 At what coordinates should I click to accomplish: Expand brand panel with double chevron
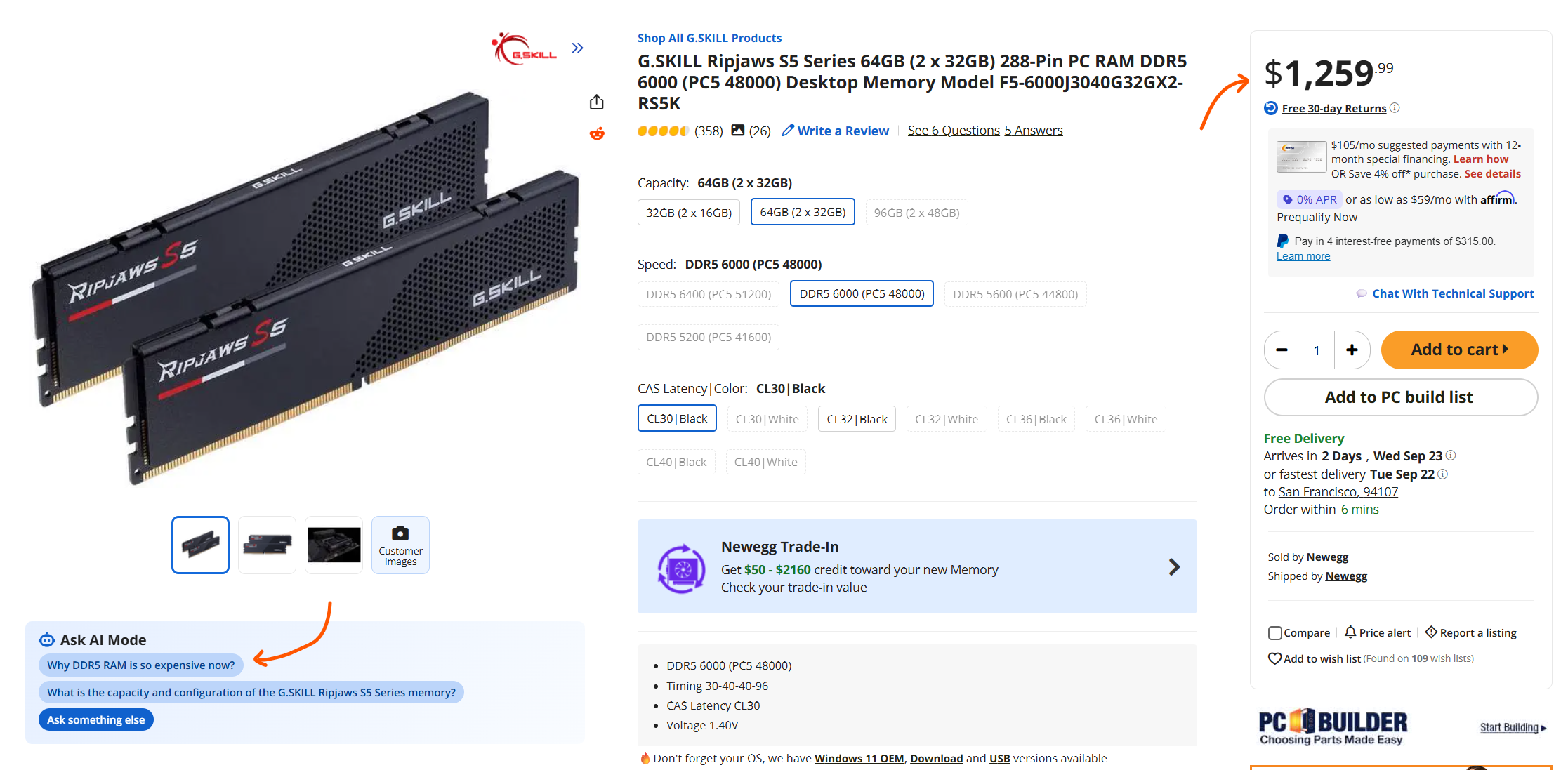coord(577,48)
